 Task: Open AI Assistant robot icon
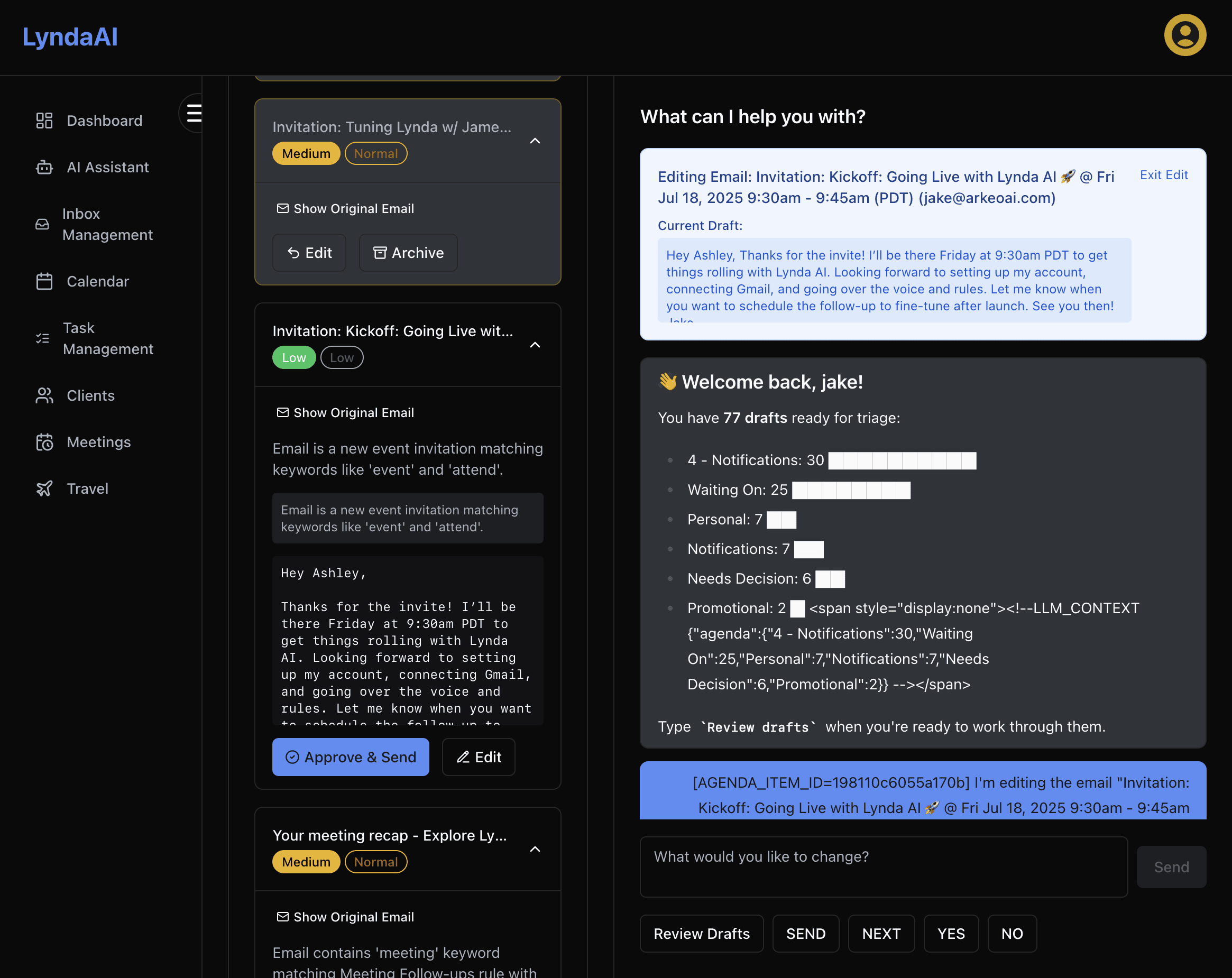click(x=44, y=168)
